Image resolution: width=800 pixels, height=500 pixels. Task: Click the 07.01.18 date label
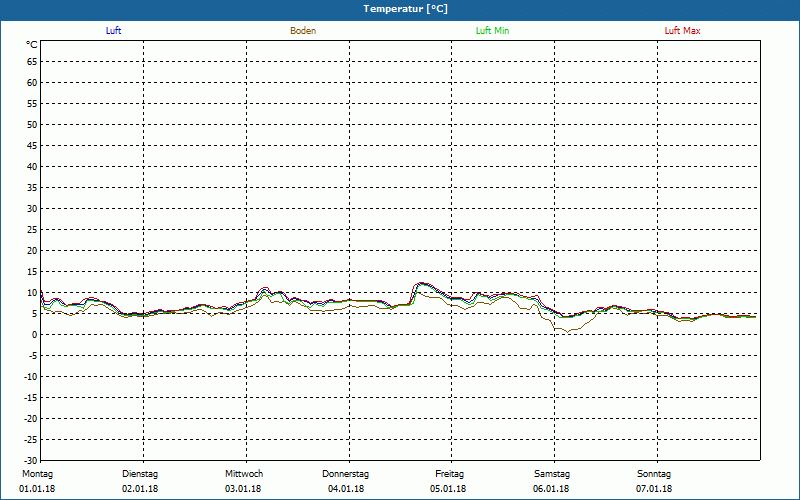tap(654, 489)
